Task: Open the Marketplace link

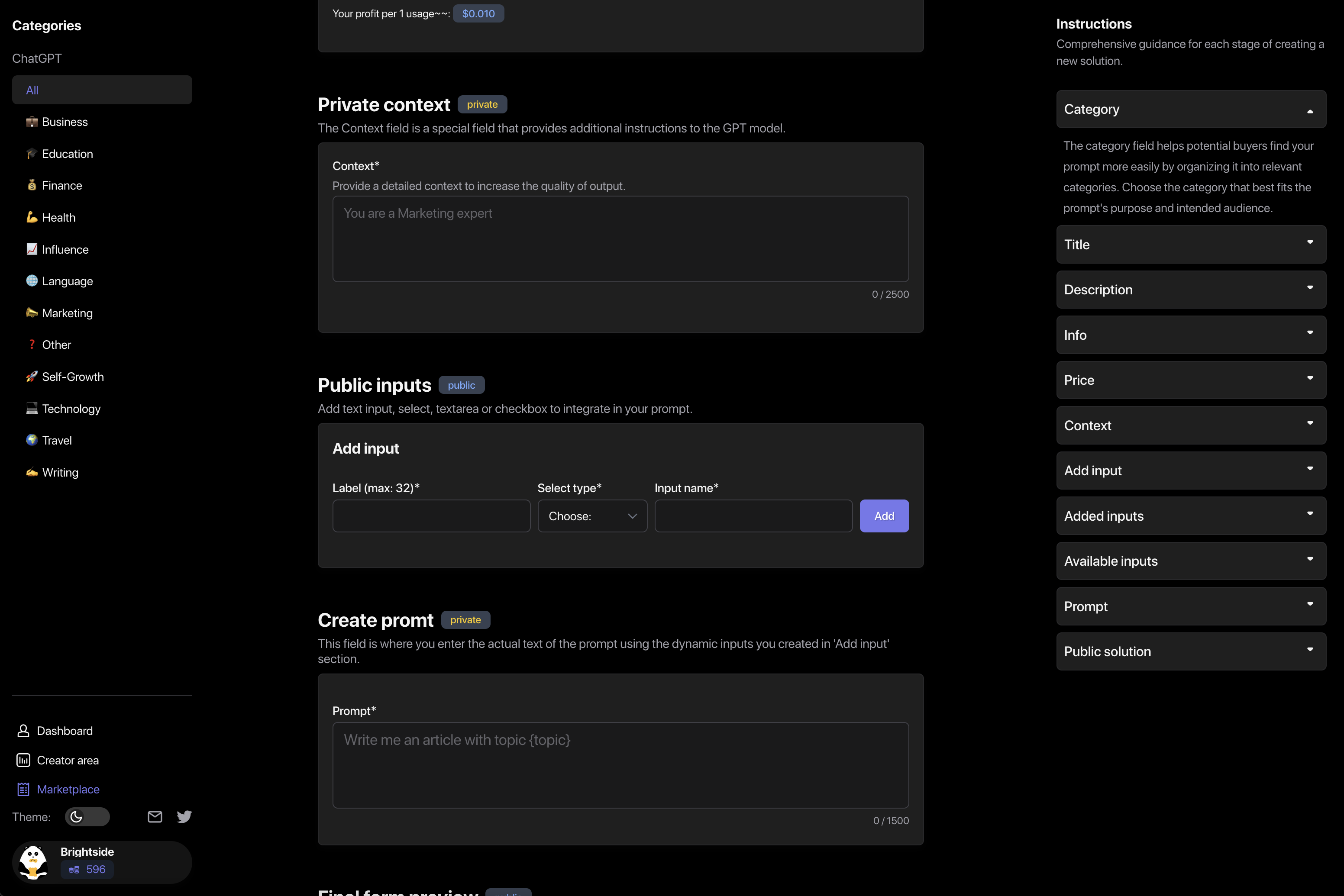Action: [68, 789]
